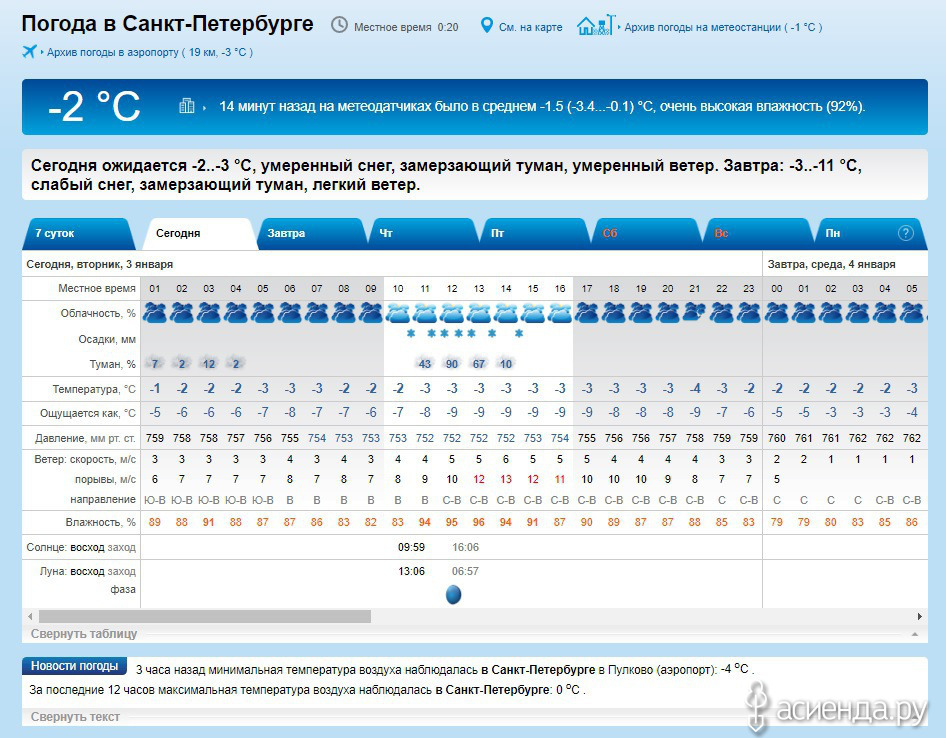Click the Облачность, % row label

coord(98,313)
